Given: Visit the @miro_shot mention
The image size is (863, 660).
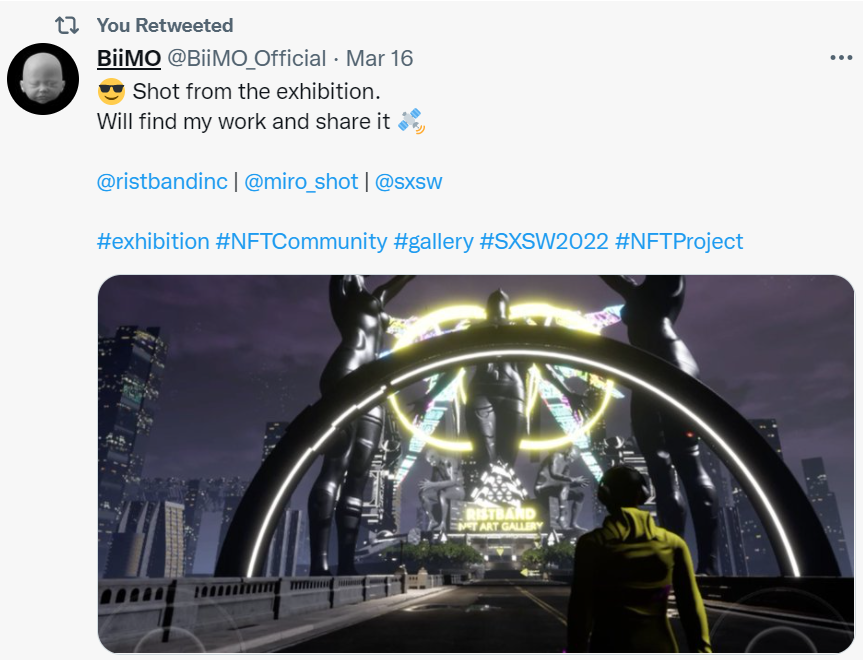Looking at the screenshot, I should [301, 182].
